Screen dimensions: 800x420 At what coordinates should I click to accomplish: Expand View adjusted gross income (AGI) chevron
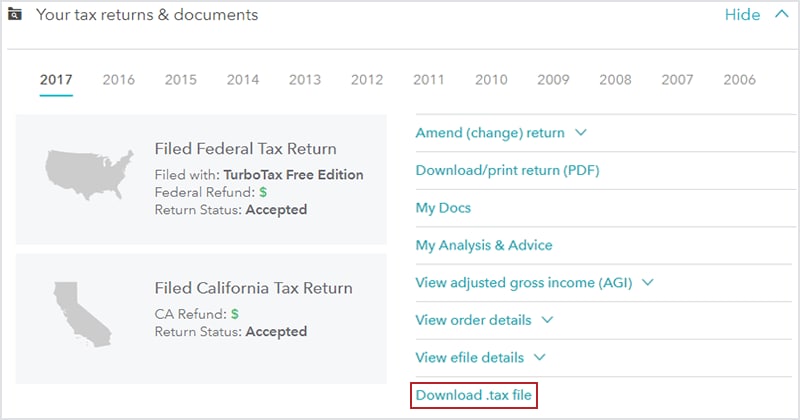(x=647, y=282)
